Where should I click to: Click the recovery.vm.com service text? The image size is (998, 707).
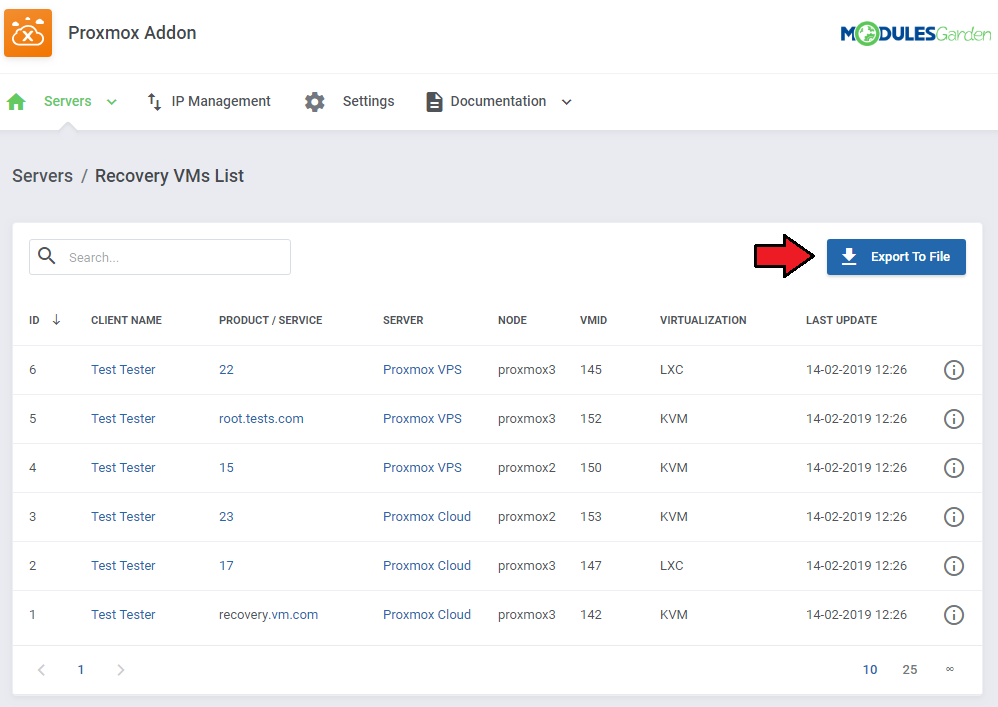268,615
